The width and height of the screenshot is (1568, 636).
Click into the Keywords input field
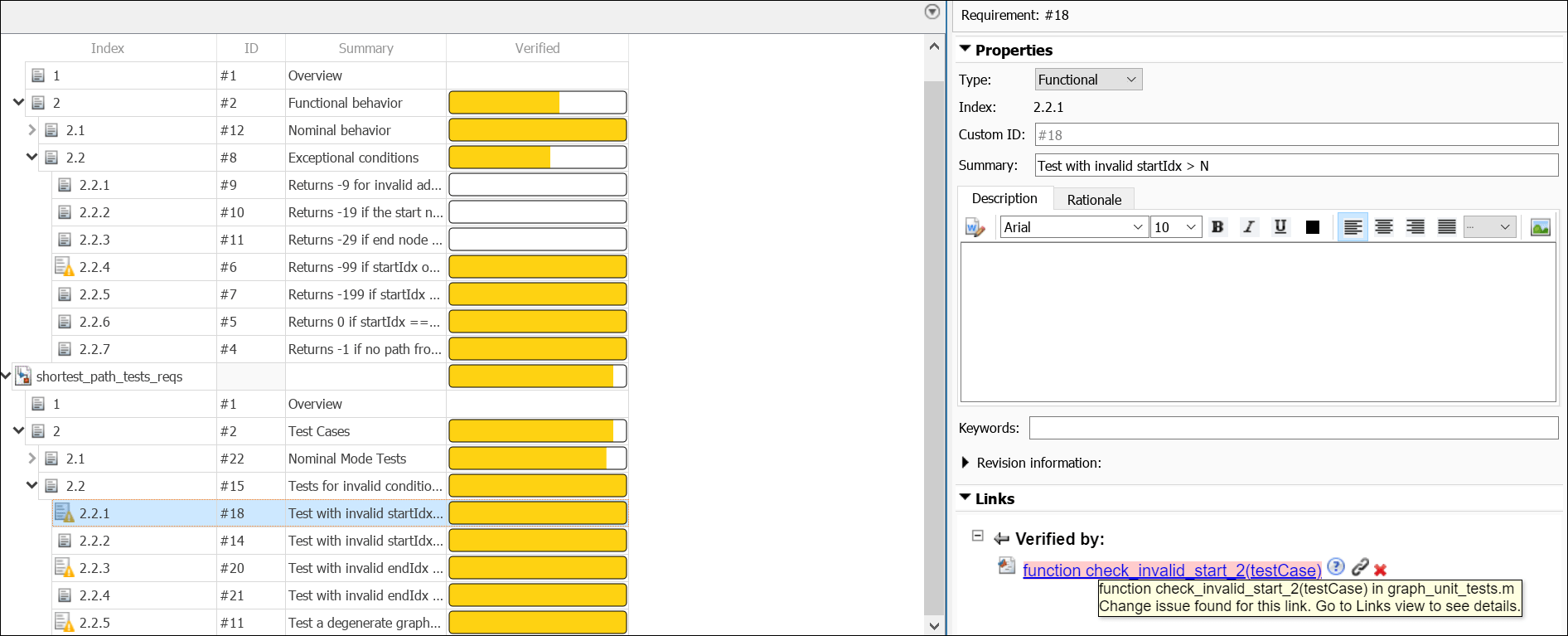(1293, 428)
